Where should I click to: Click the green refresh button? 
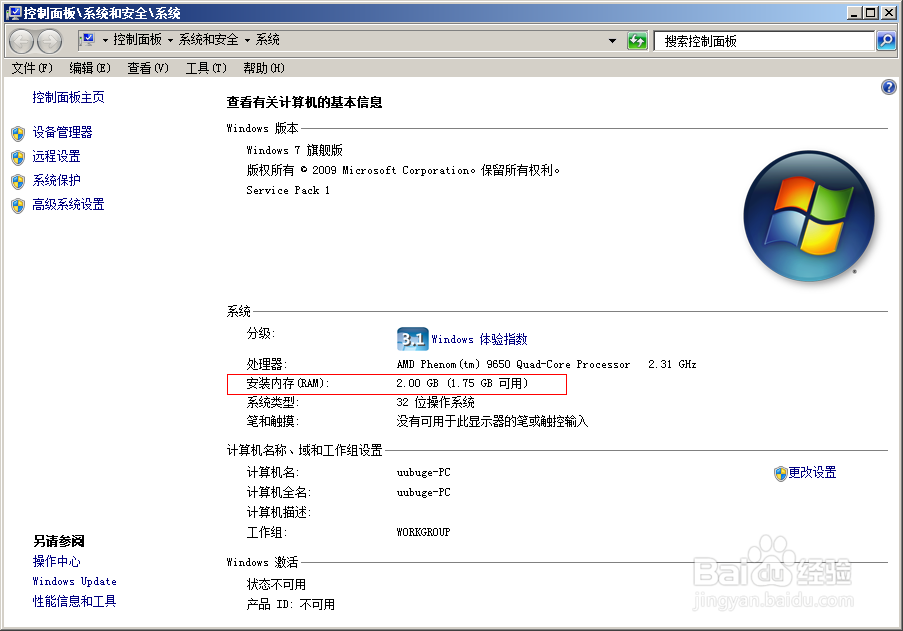click(637, 41)
